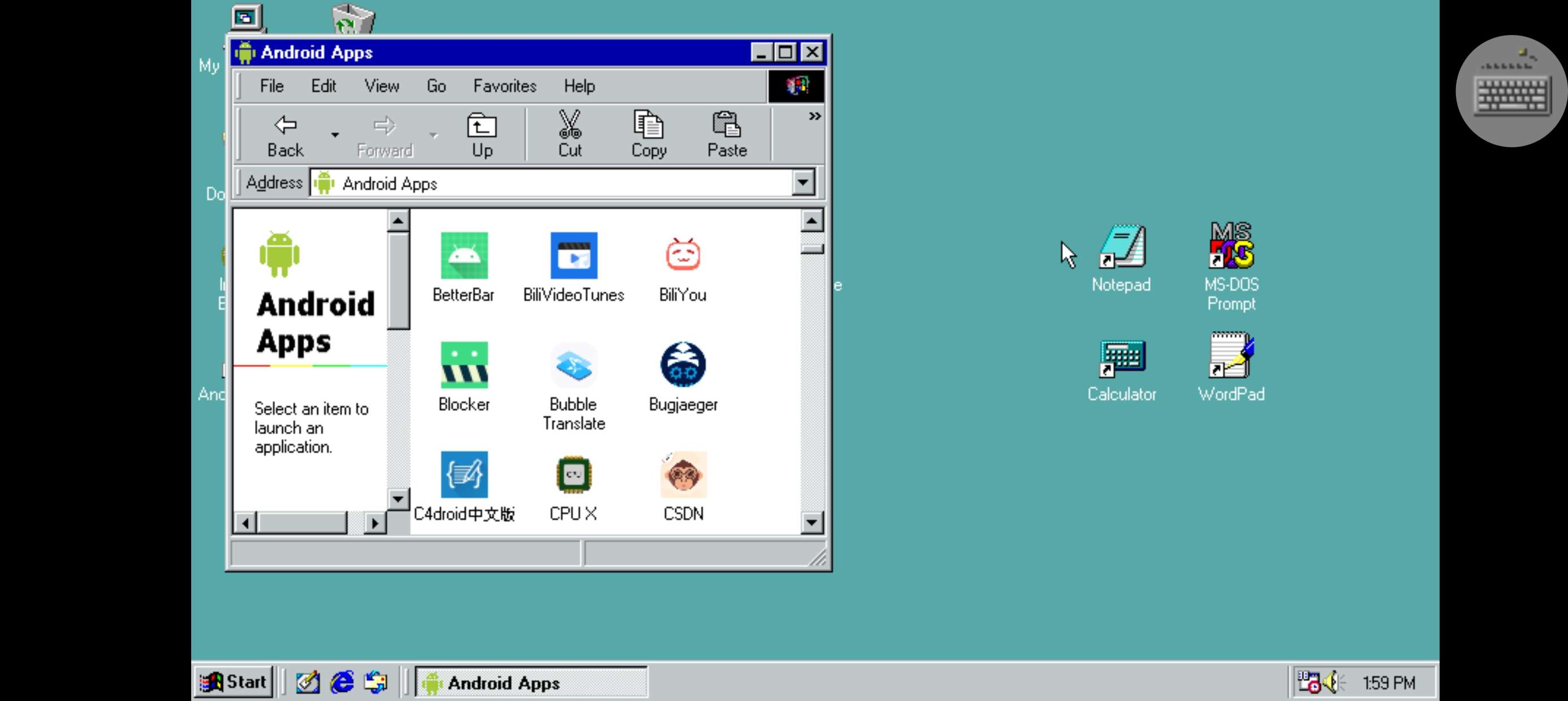
Task: Open the Favorites menu
Action: [504, 86]
